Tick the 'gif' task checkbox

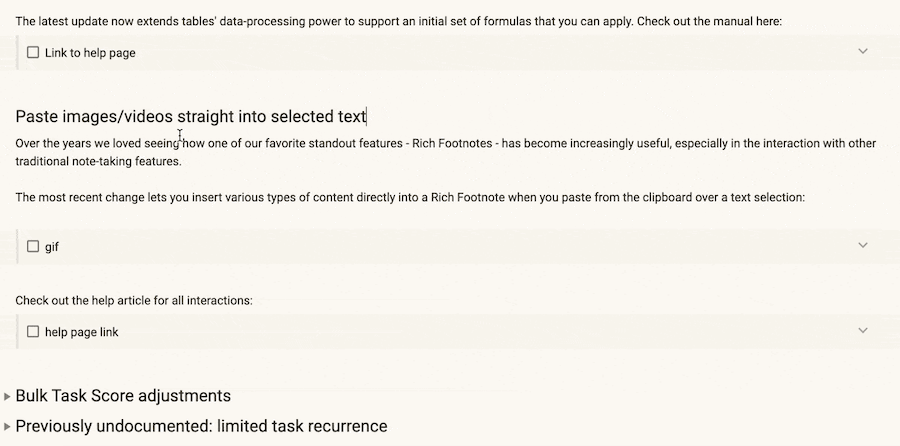coord(33,246)
